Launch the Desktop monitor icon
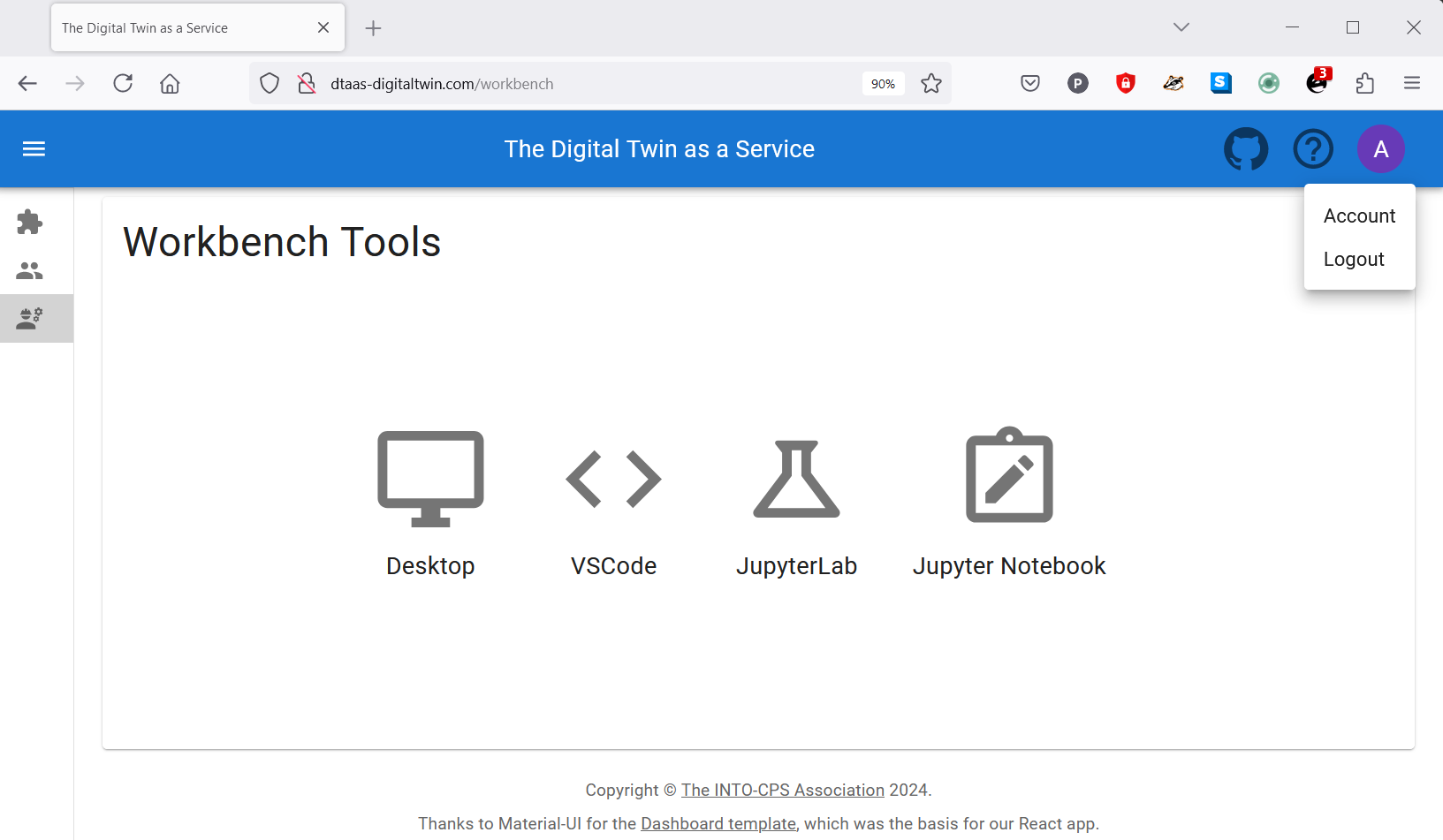Screen dimensions: 1443x840 click(430, 479)
